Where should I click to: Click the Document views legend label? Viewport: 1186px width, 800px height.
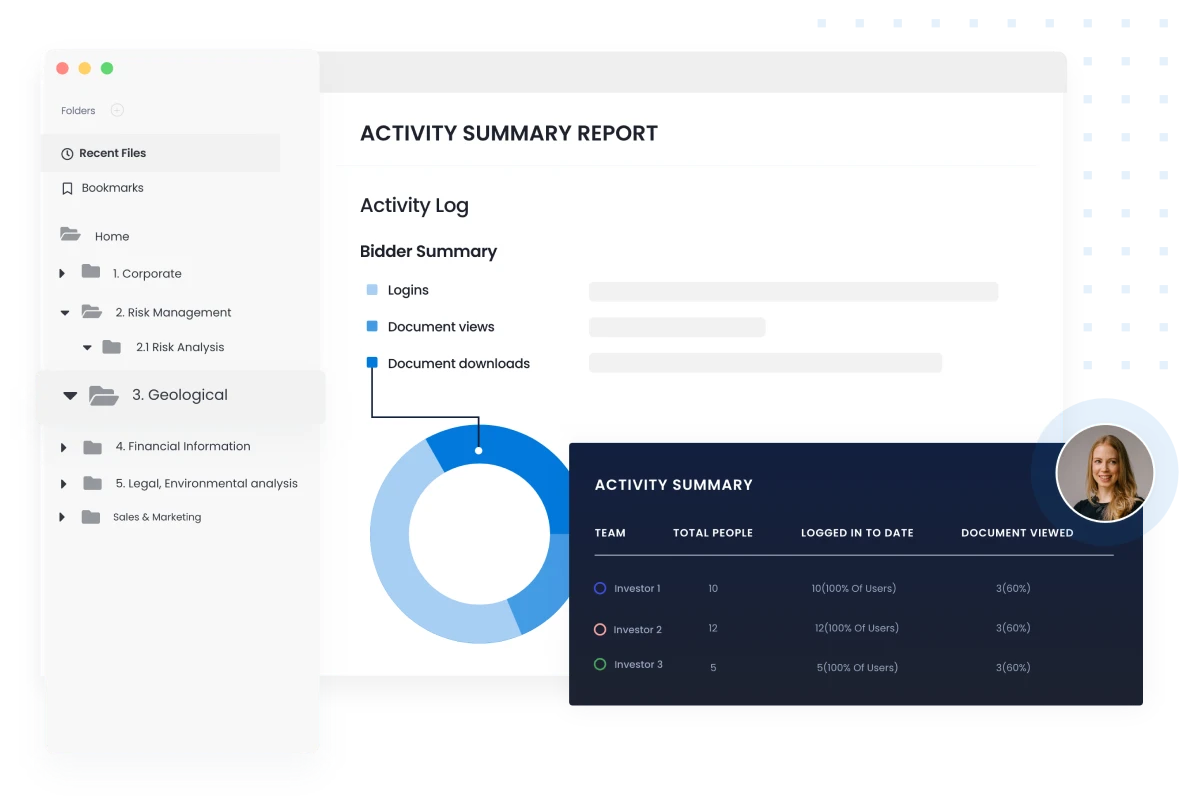click(441, 327)
